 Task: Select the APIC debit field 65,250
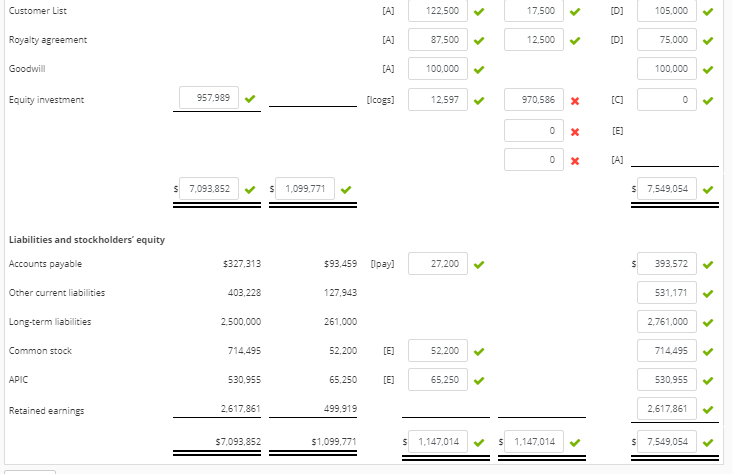pyautogui.click(x=438, y=380)
